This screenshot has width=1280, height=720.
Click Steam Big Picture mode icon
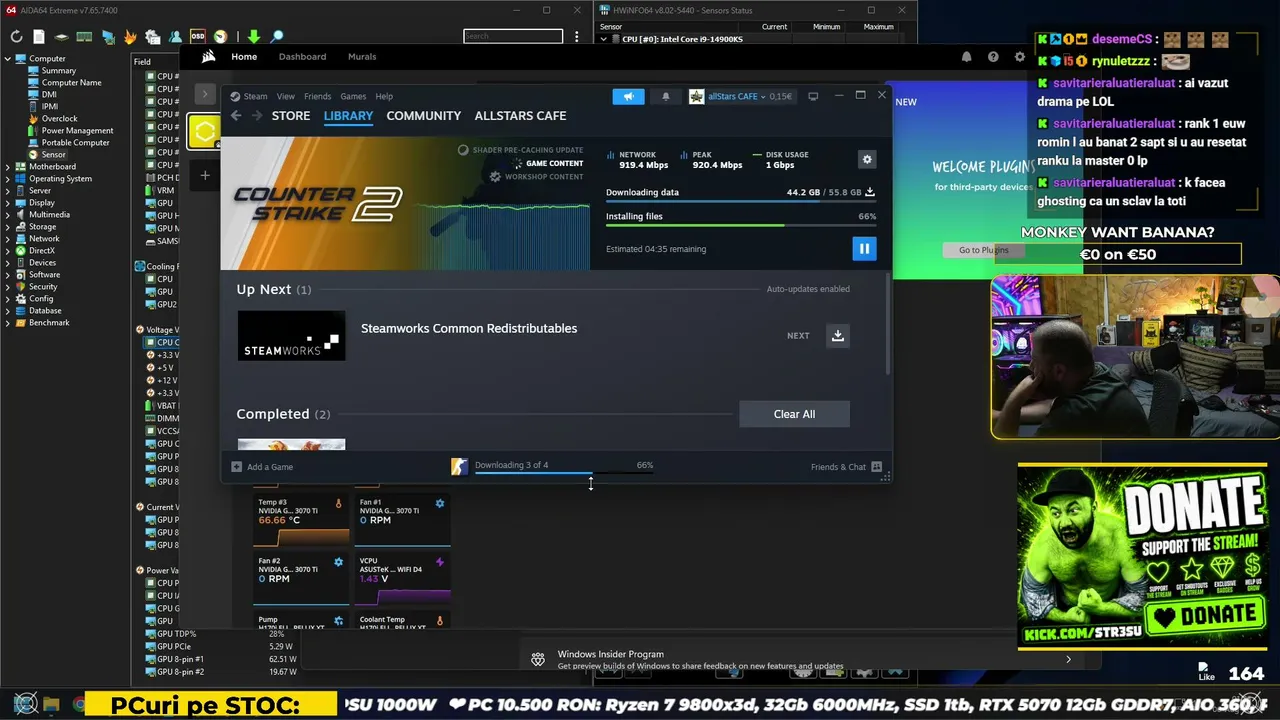pos(813,97)
